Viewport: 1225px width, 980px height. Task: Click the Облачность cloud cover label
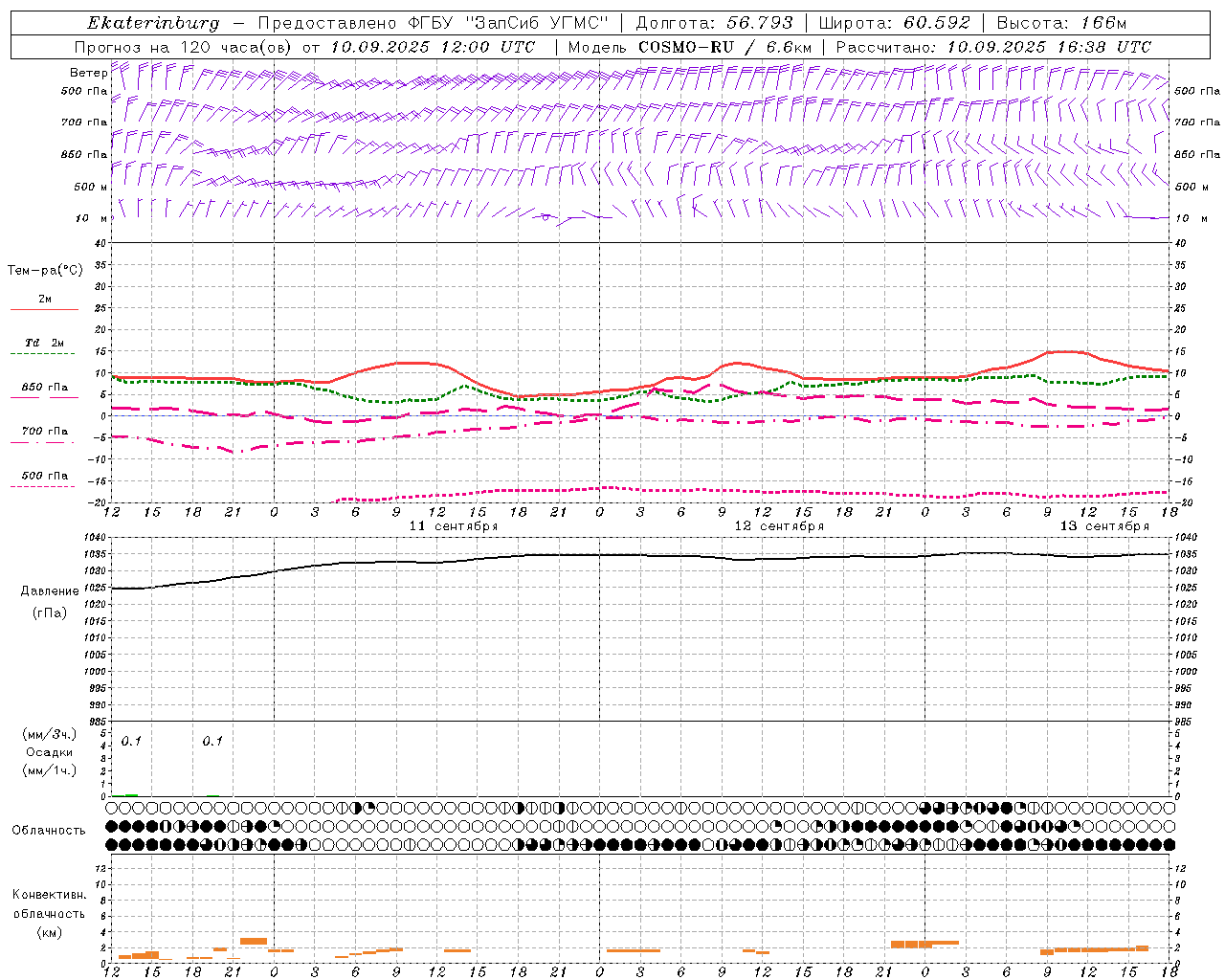tap(49, 830)
